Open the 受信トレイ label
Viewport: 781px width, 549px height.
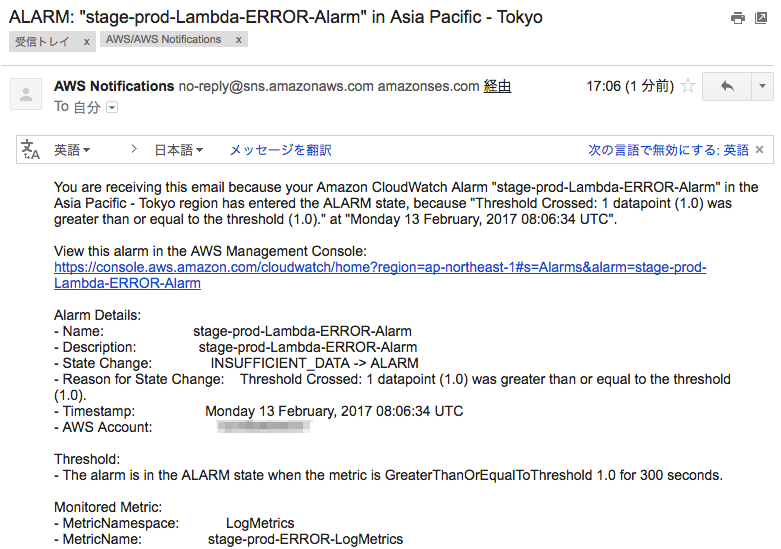click(42, 42)
